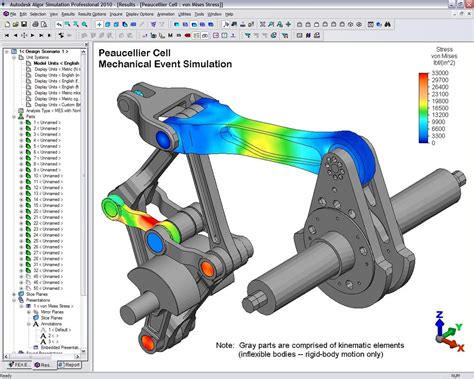
Task: Collapse the Unit Systems node
Action: pyautogui.click(x=14, y=57)
